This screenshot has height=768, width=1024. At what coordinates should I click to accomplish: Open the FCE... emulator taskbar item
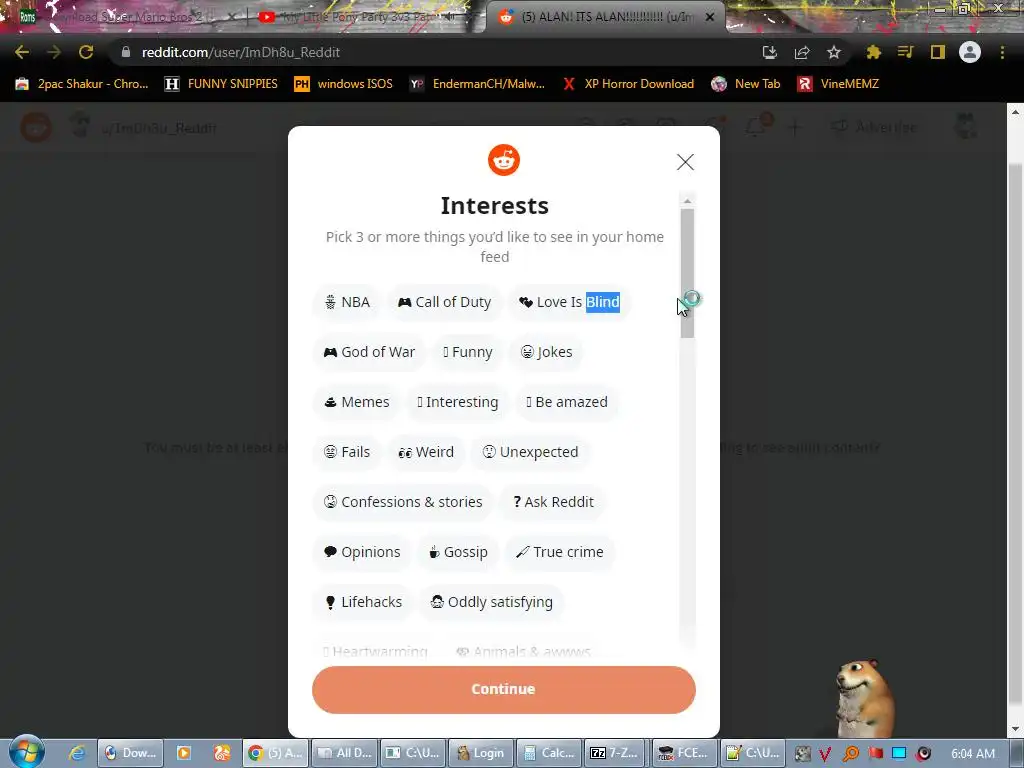click(x=684, y=753)
